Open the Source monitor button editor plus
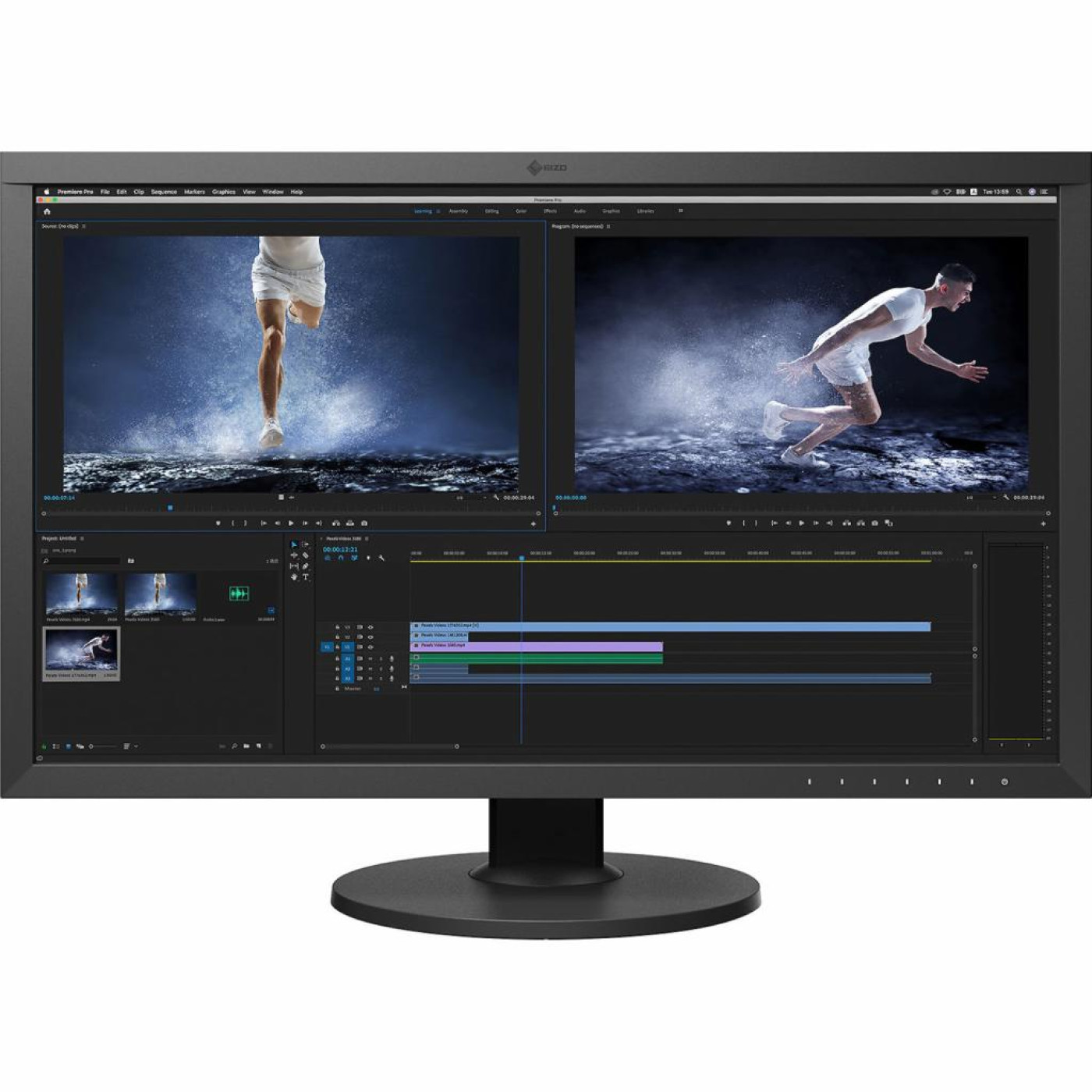The width and height of the screenshot is (1092, 1092). [534, 524]
